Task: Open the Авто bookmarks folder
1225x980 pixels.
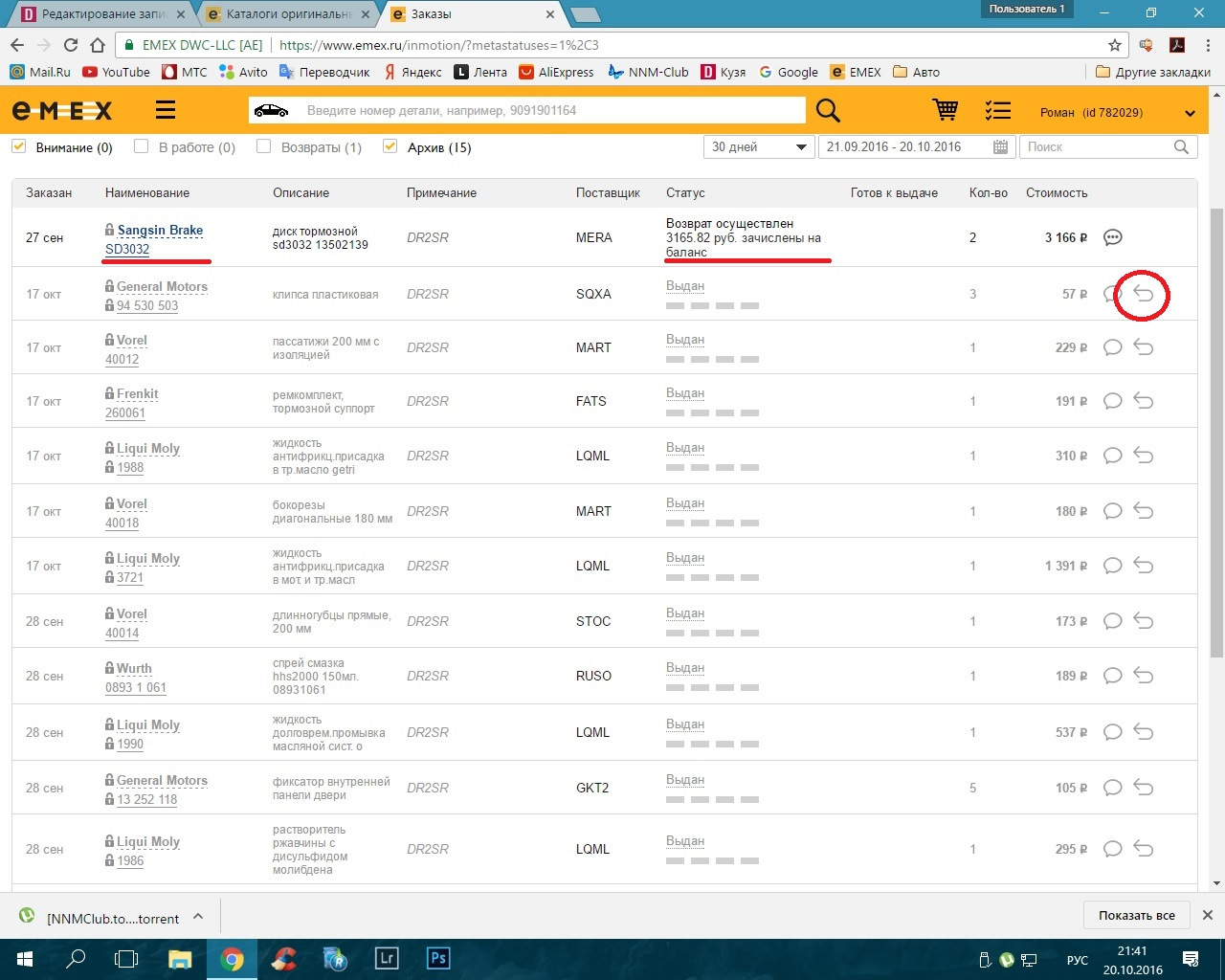Action: pyautogui.click(x=916, y=72)
